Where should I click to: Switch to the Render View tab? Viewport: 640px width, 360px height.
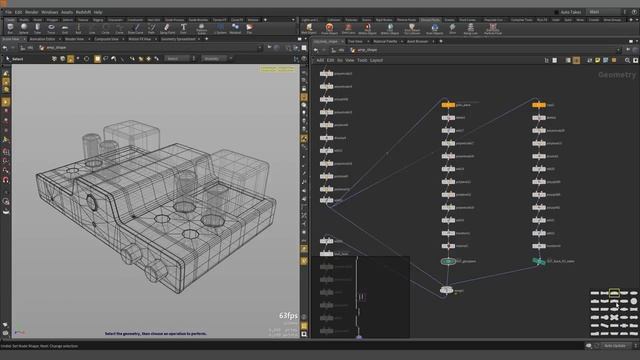[74, 39]
